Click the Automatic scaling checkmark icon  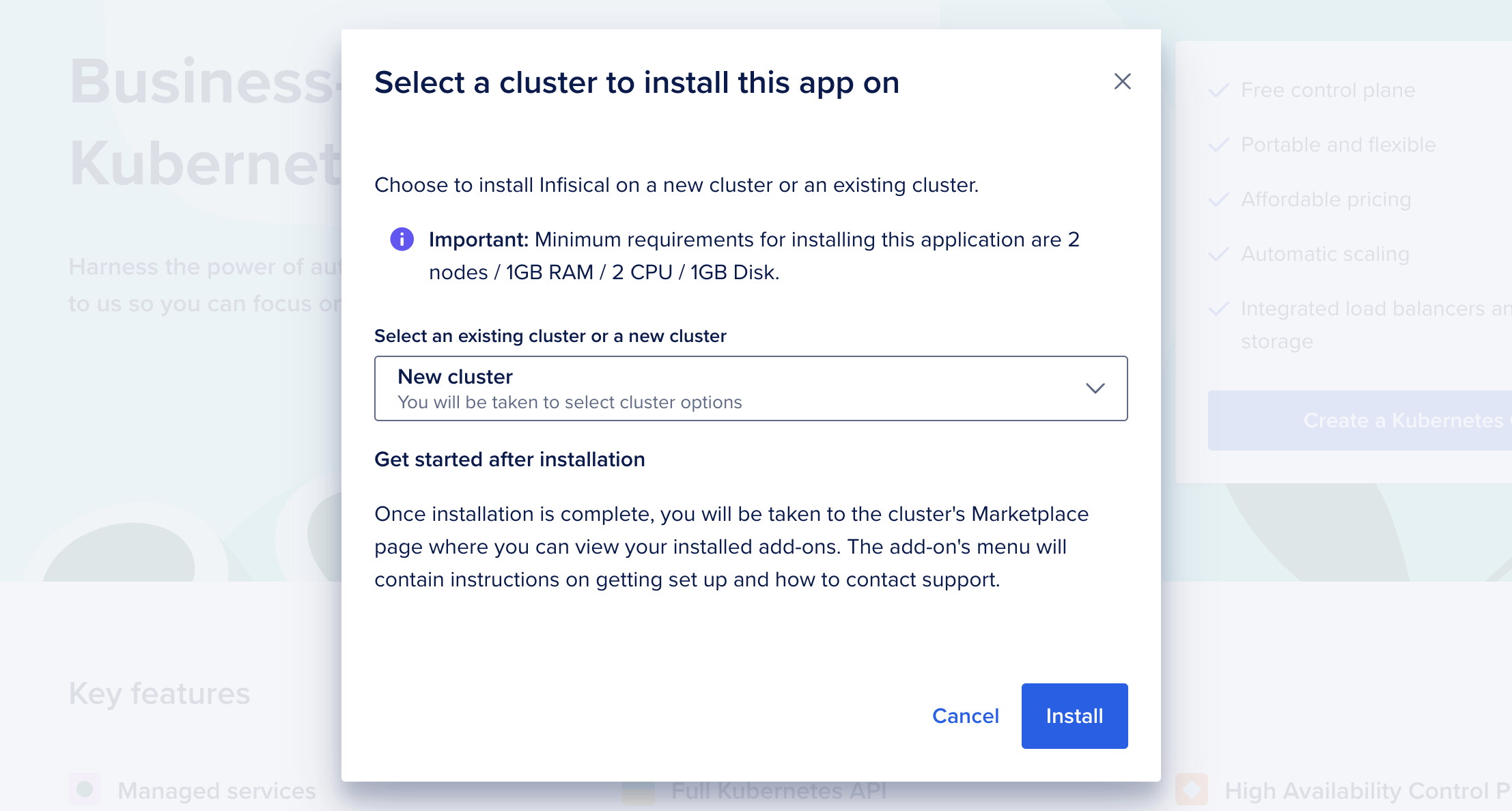point(1218,253)
